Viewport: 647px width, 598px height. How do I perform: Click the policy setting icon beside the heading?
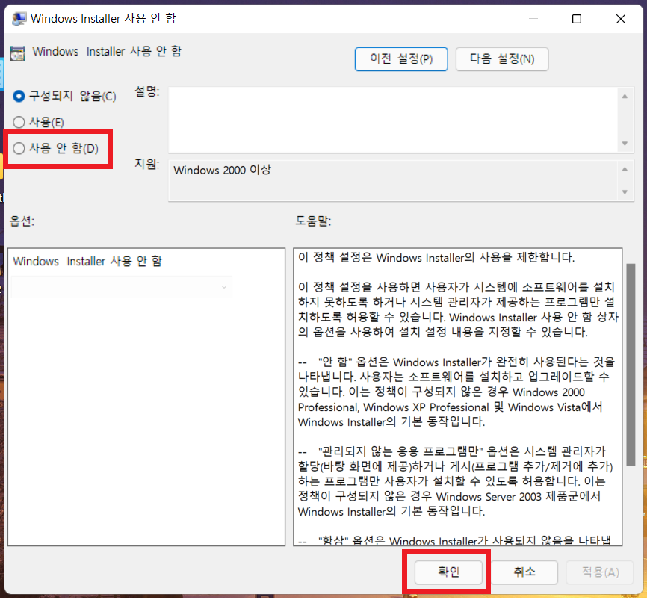(x=17, y=54)
